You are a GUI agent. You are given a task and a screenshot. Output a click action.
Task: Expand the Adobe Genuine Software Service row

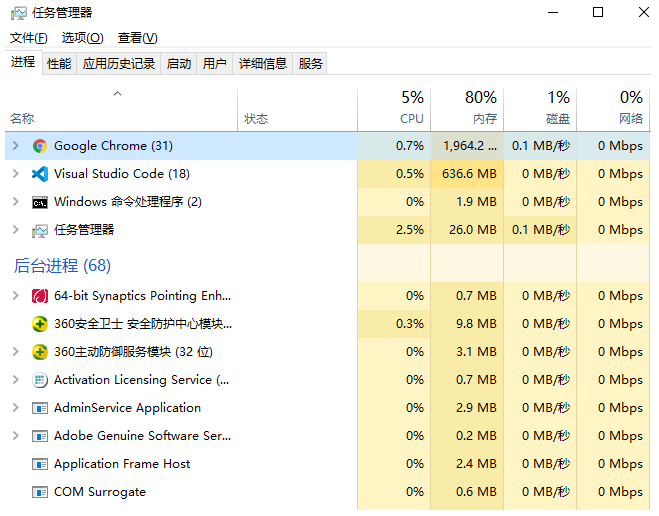[x=15, y=436]
